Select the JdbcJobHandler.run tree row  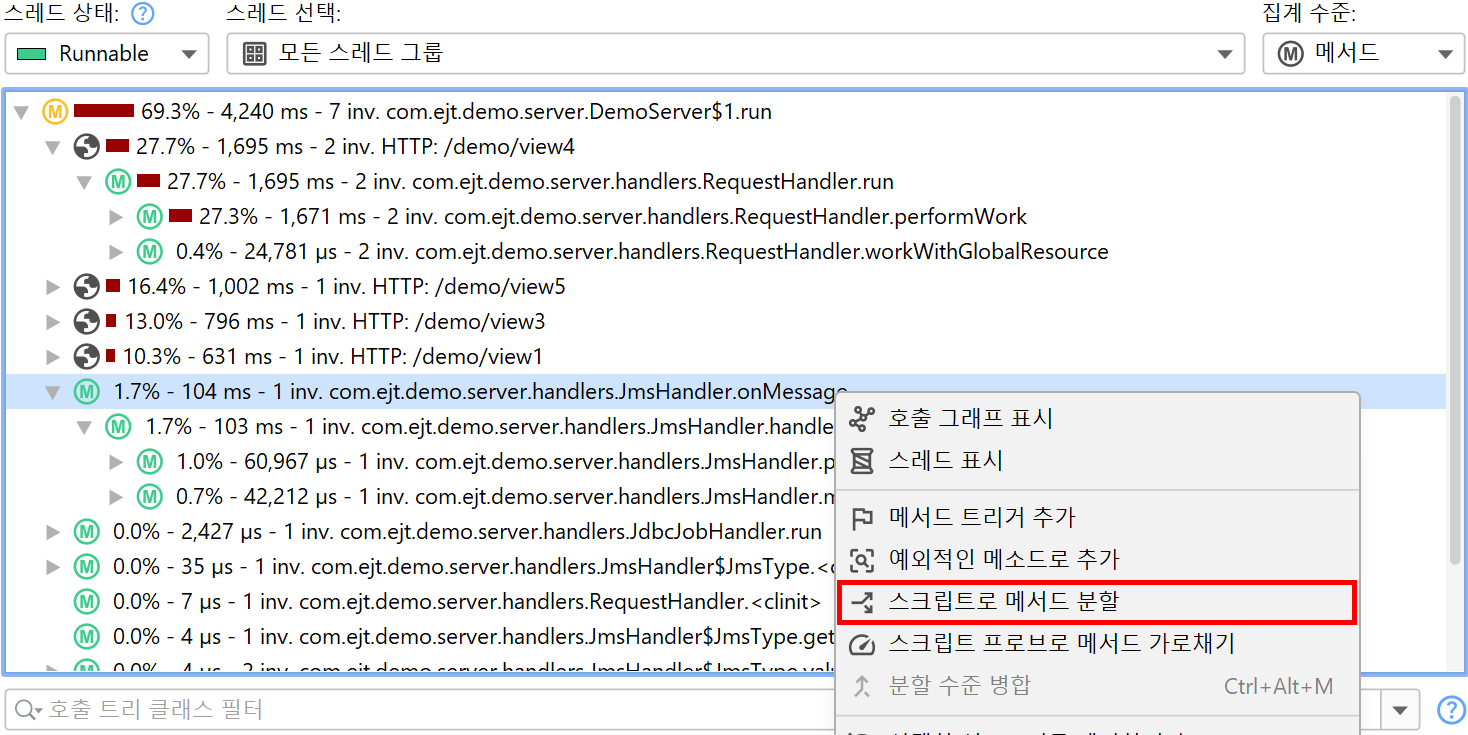[x=466, y=532]
